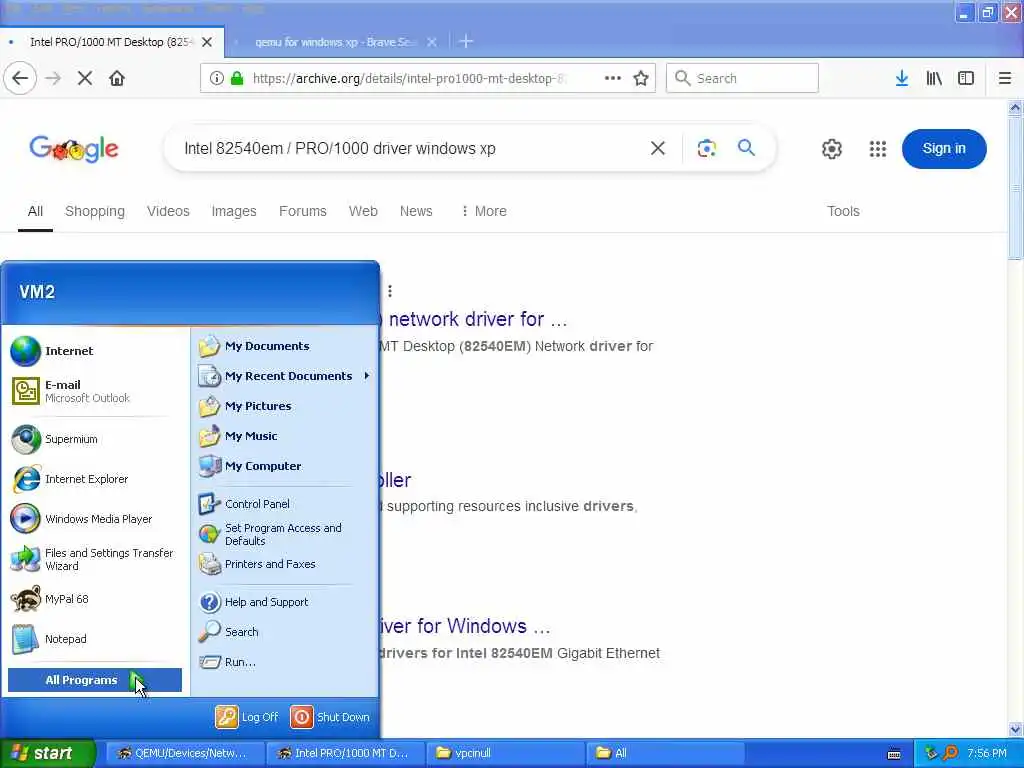Open Internet from the Start menu
1024x768 pixels.
[95, 351]
